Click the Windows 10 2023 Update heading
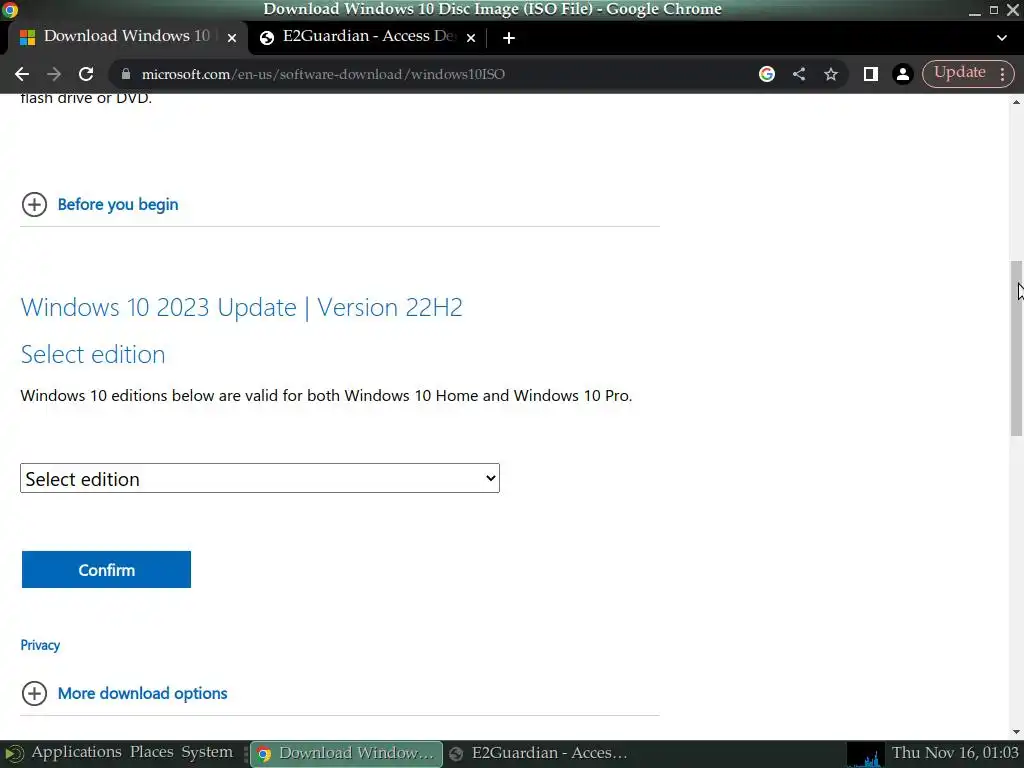Screen dimensions: 1024x768 click(x=241, y=307)
